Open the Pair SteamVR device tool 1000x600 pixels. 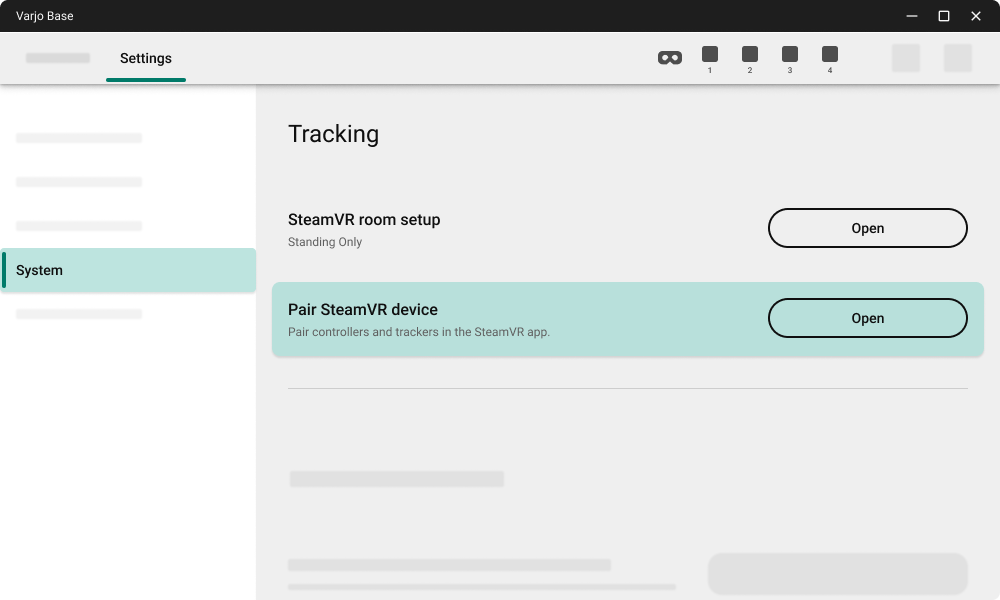[867, 318]
